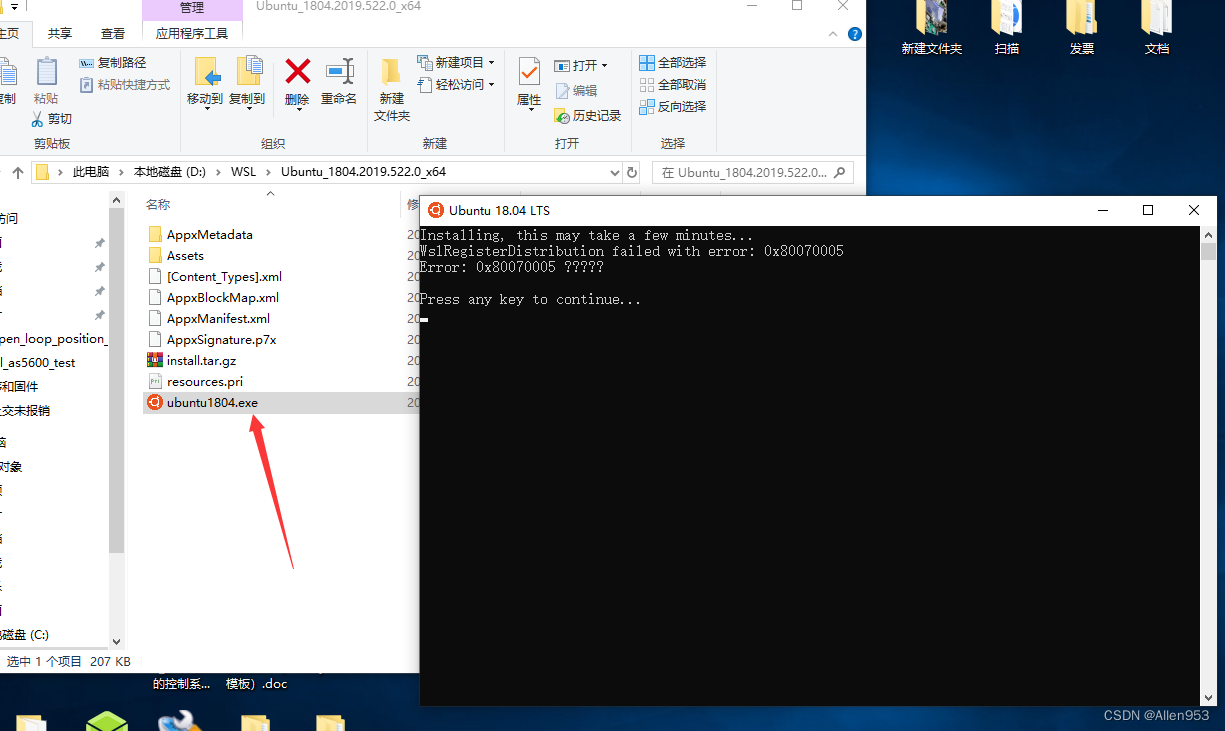Image resolution: width=1225 pixels, height=731 pixels.
Task: Switch to the View (查看) ribbon tab
Action: [x=113, y=32]
